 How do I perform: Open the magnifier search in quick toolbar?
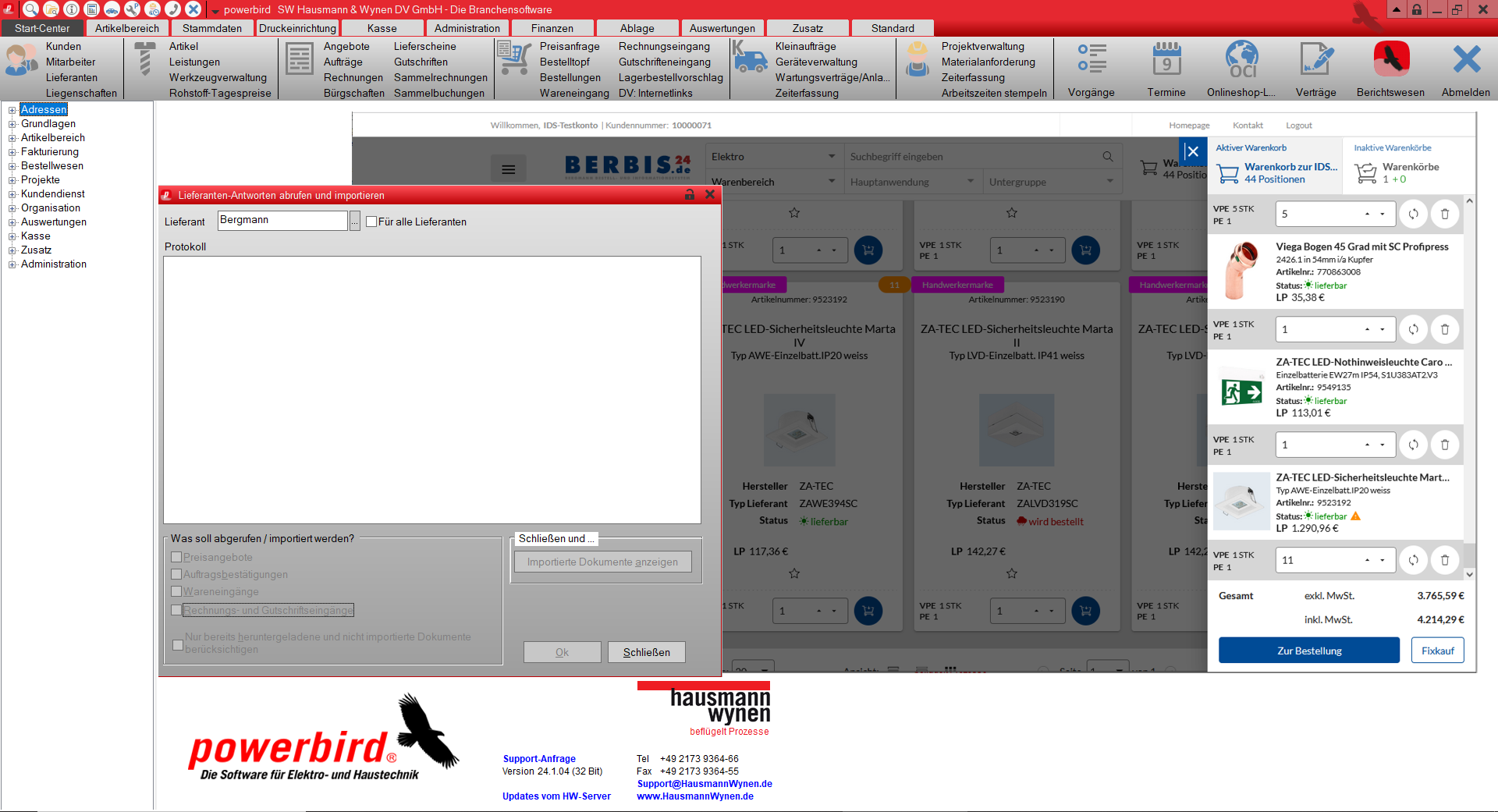30,9
